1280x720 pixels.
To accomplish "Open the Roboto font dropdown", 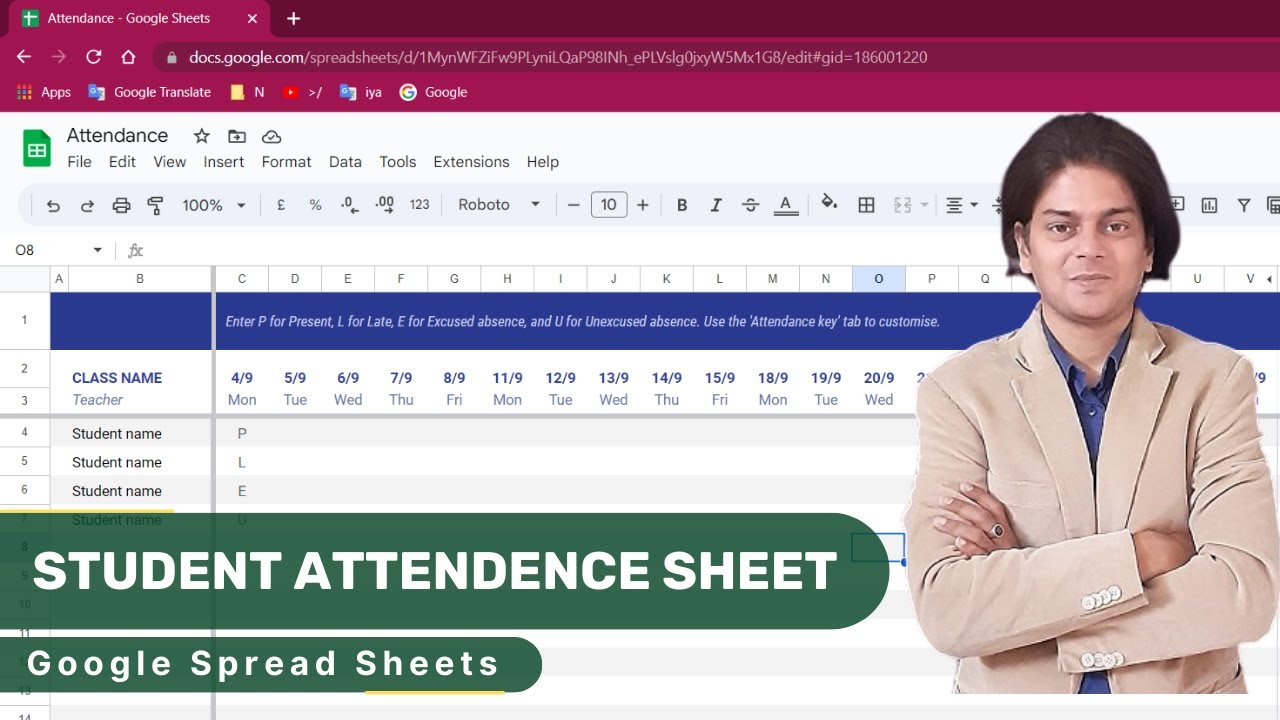I will point(499,205).
